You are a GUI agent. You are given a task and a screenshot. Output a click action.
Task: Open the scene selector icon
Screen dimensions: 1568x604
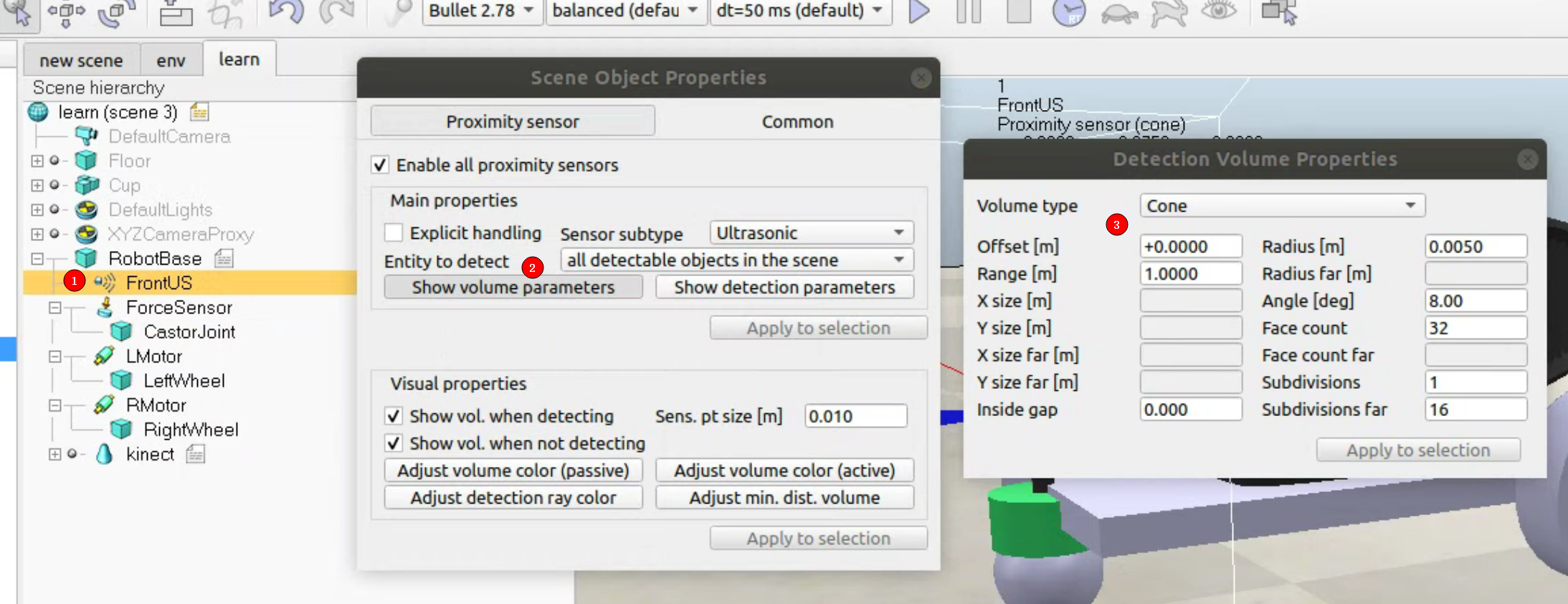[1280, 12]
